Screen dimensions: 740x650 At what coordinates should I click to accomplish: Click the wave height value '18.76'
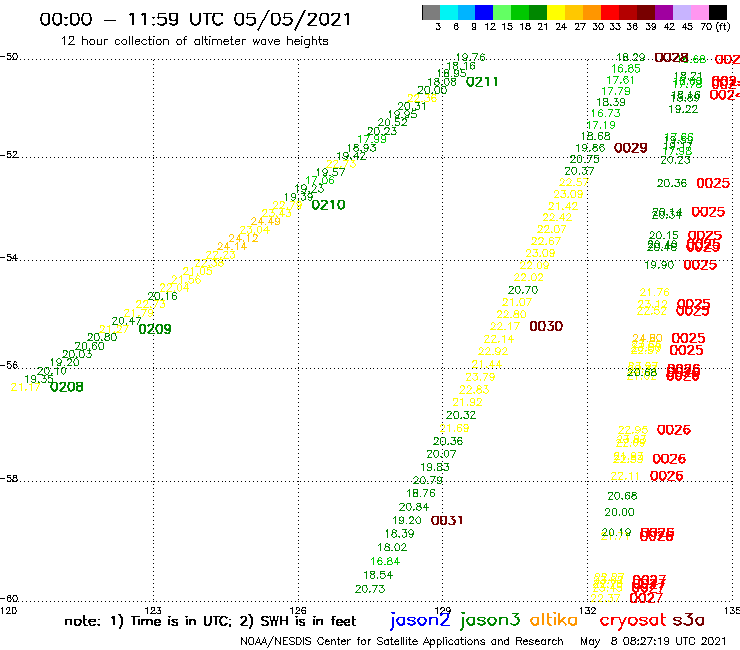pyautogui.click(x=421, y=493)
